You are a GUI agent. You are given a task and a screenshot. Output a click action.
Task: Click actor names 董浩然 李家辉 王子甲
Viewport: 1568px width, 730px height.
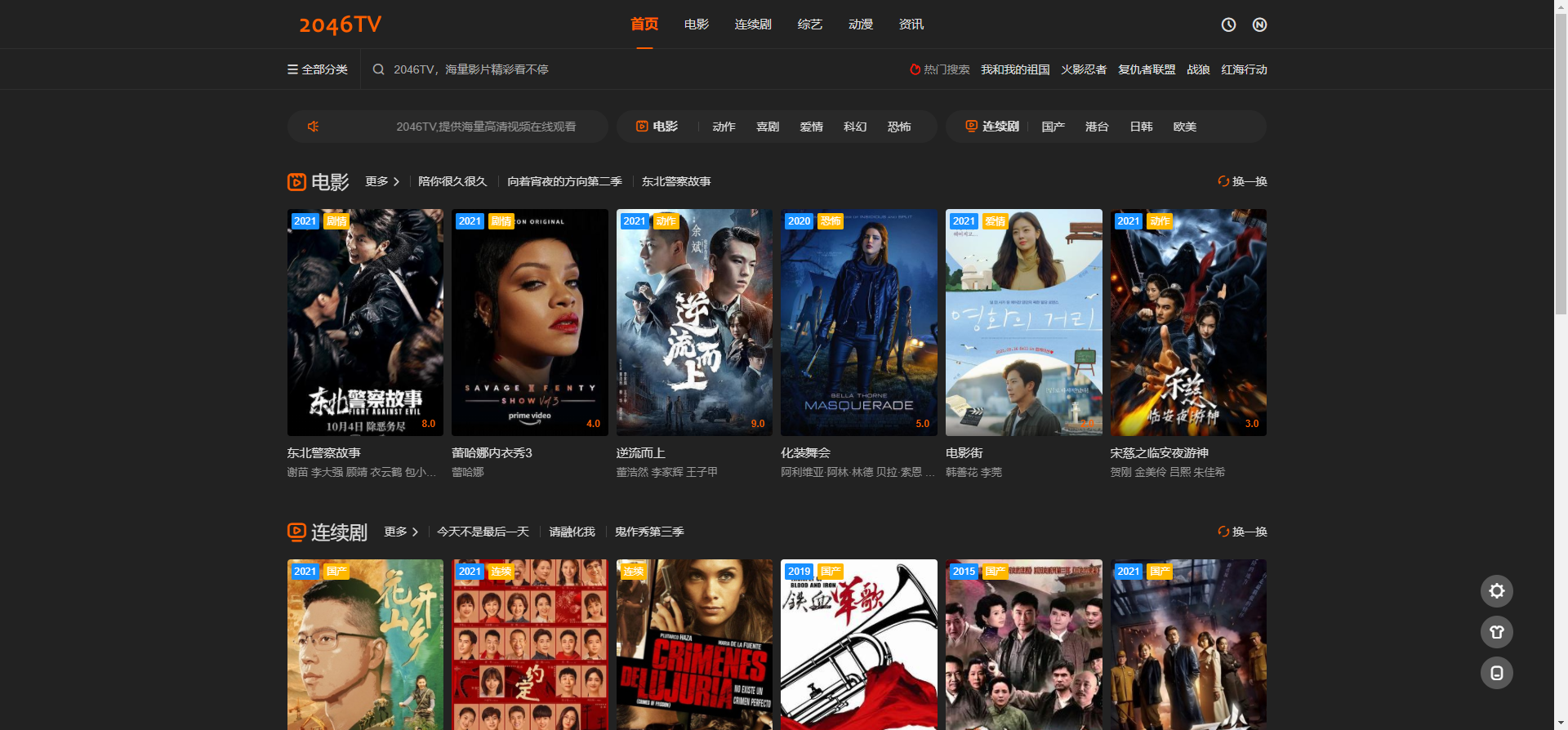667,472
